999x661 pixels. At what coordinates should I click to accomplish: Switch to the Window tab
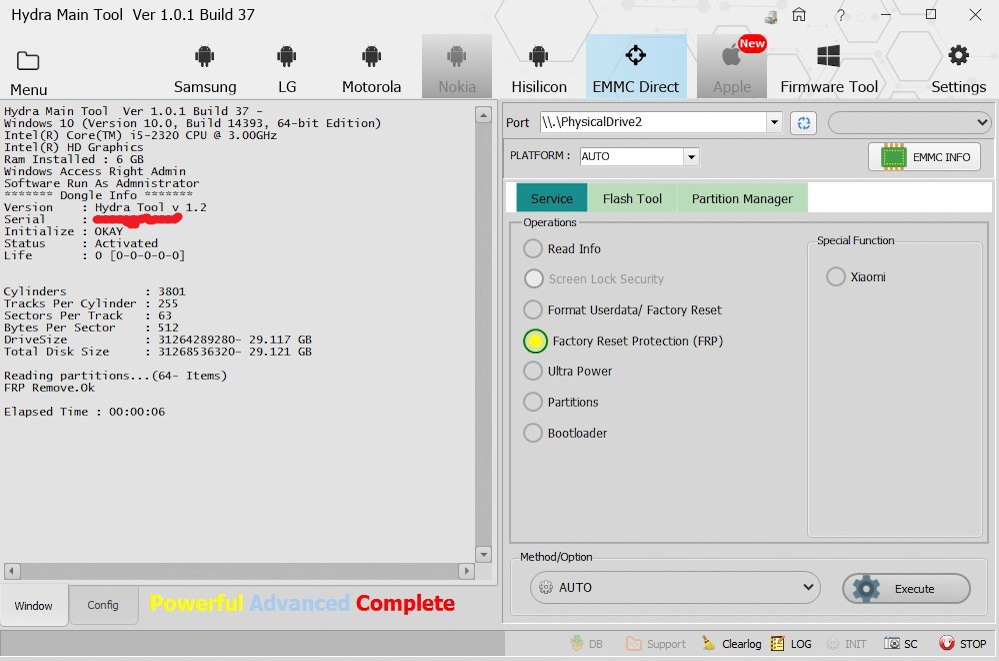pos(34,606)
